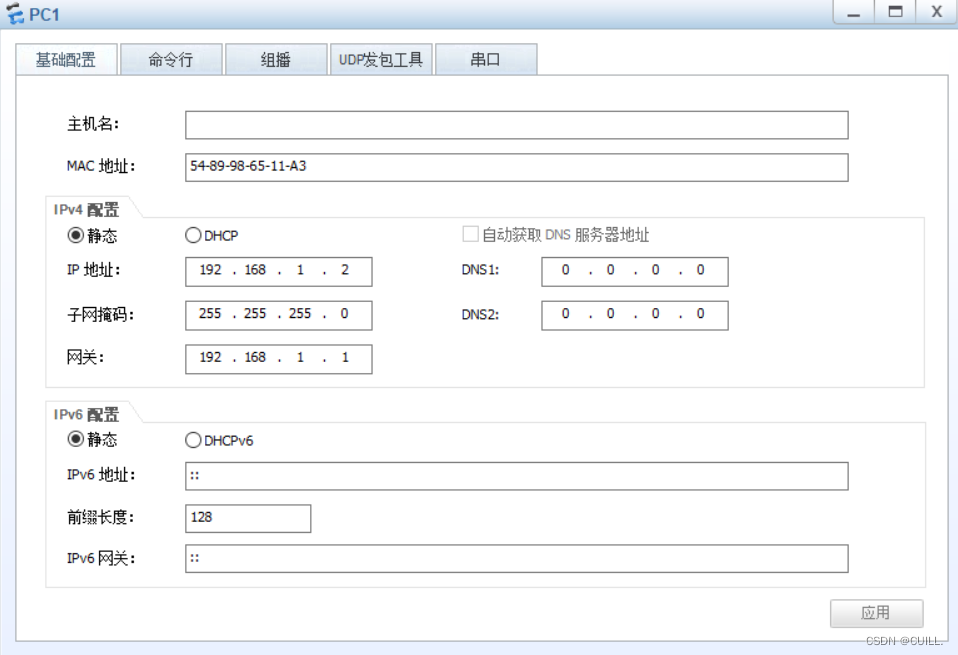Click the last octet 2 of IP 地址
The height and width of the screenshot is (655, 958).
click(x=345, y=270)
